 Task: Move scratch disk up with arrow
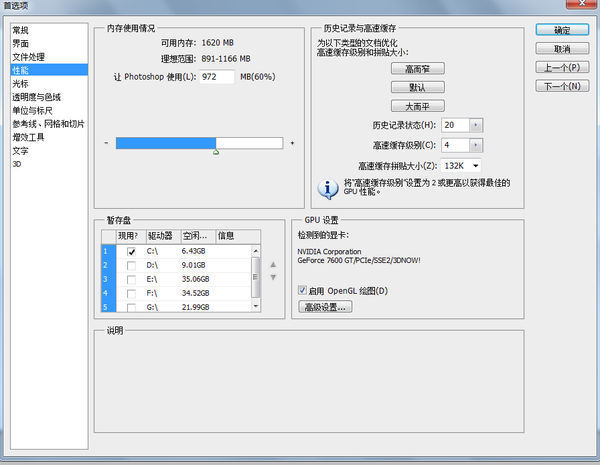[273, 264]
